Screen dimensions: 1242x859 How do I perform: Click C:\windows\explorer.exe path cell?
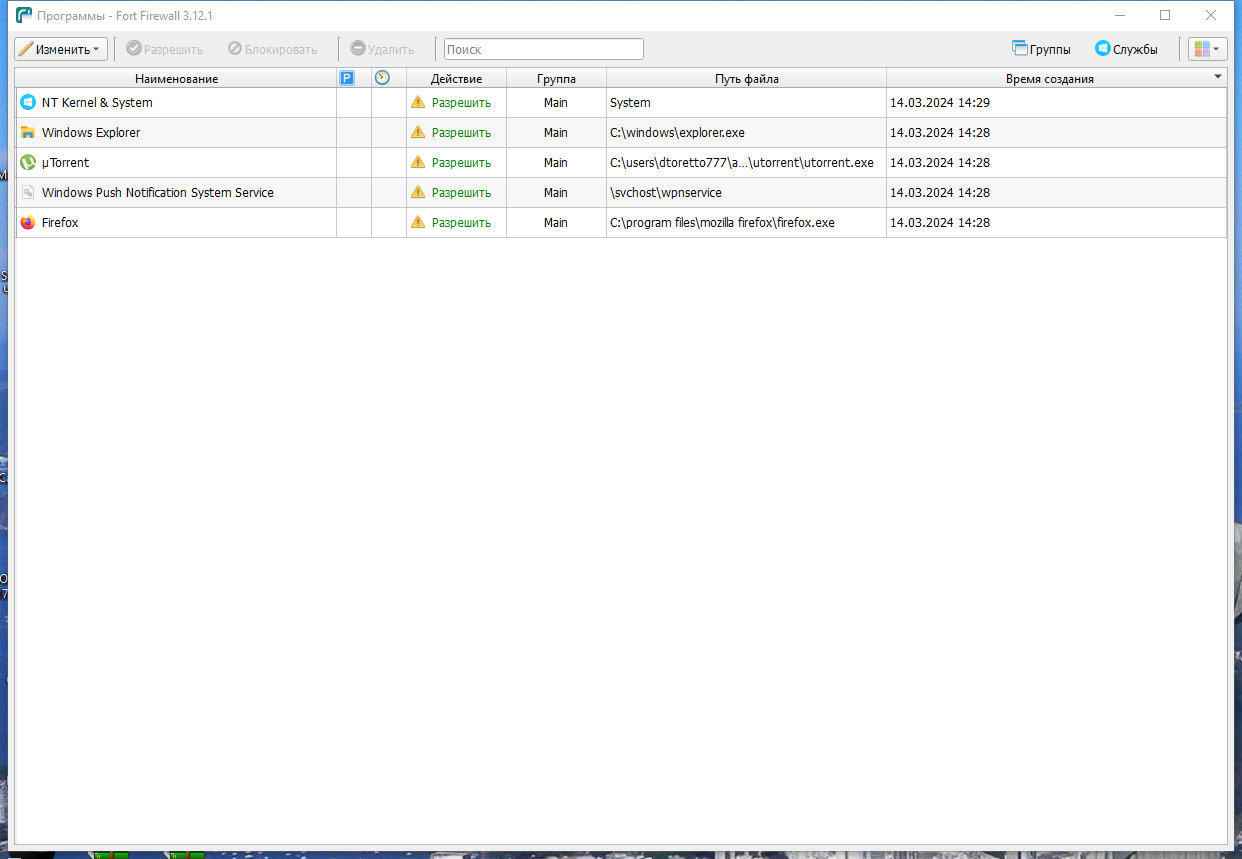(x=746, y=132)
